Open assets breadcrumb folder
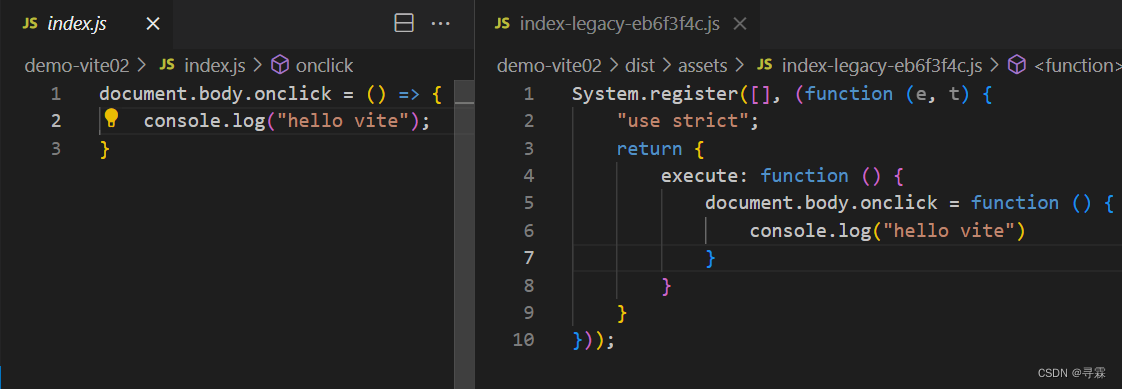Screen dimensions: 1122x389 702,66
